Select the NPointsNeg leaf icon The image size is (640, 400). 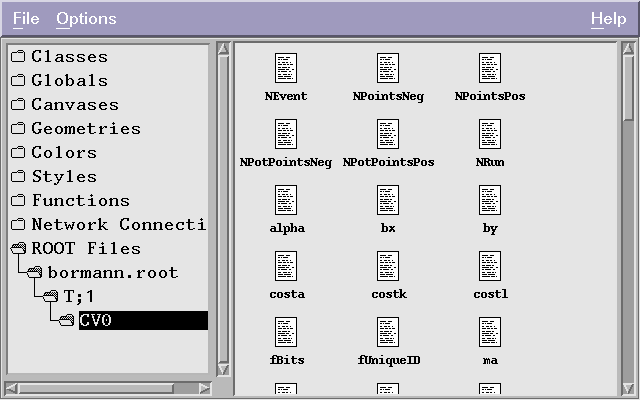[388, 68]
